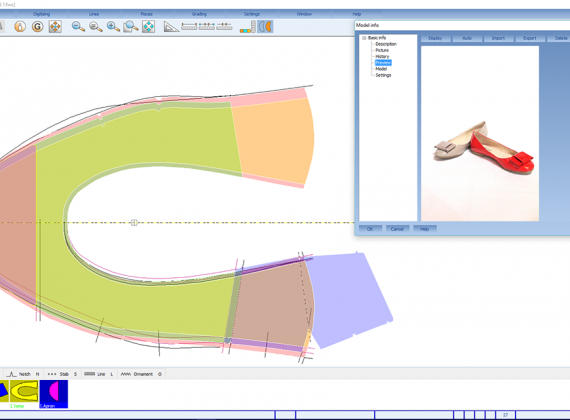Click the orange G icon in toolbar
This screenshot has width=570, height=420.
(37, 27)
